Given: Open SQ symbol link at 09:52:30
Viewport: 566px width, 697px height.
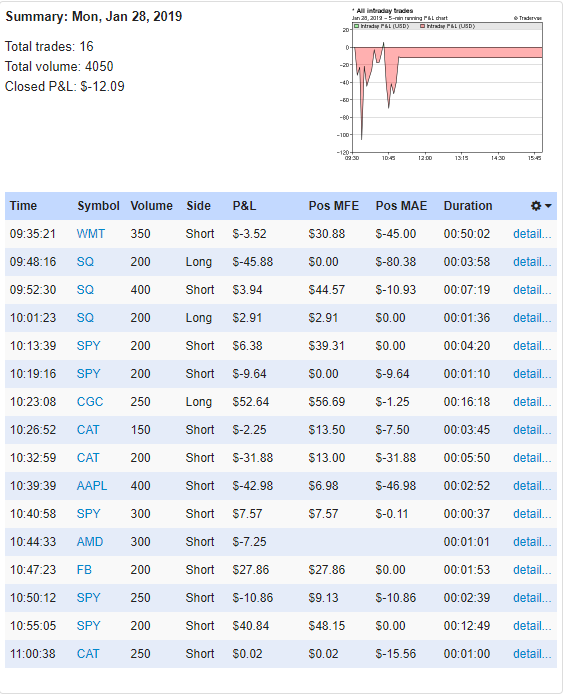Looking at the screenshot, I should tap(85, 290).
